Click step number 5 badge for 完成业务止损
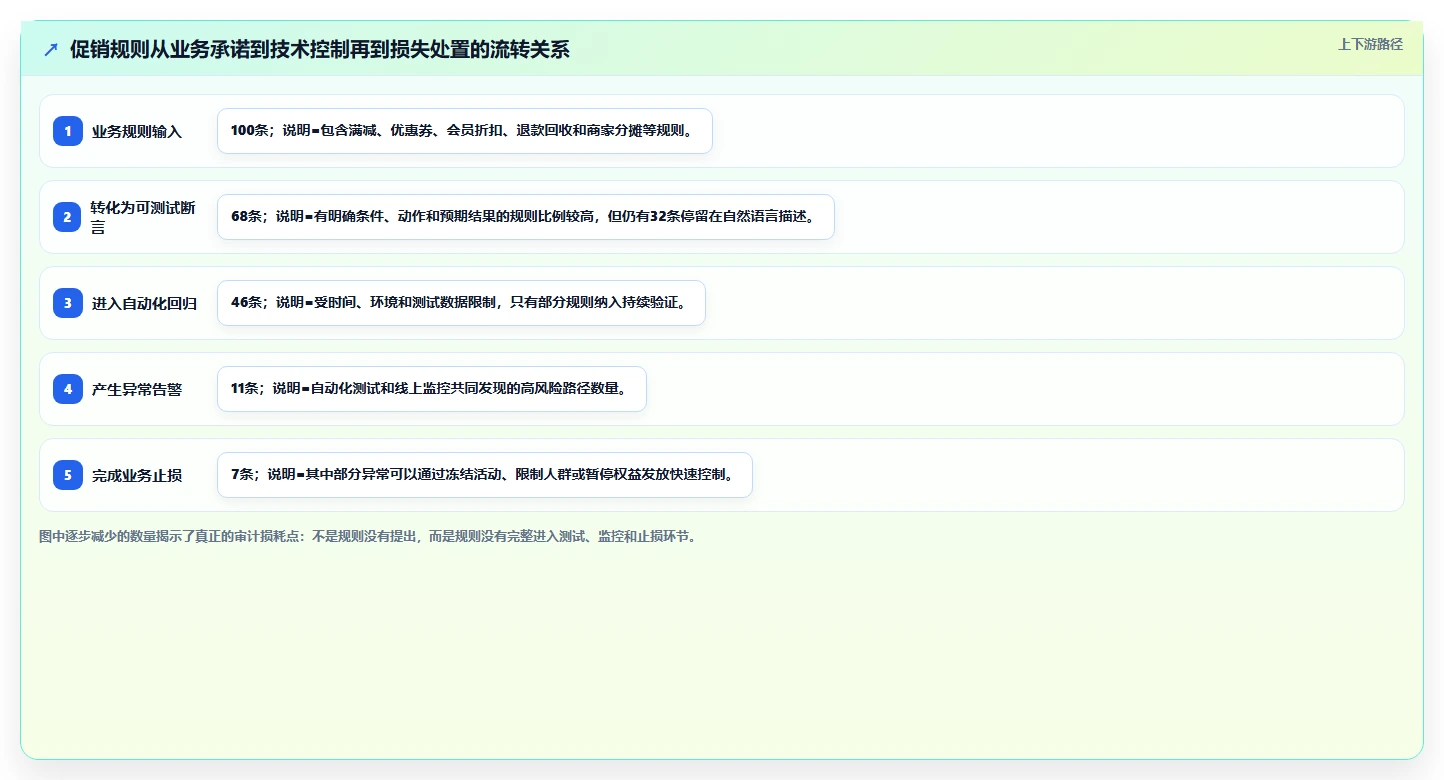This screenshot has height=780, width=1444. 68,475
